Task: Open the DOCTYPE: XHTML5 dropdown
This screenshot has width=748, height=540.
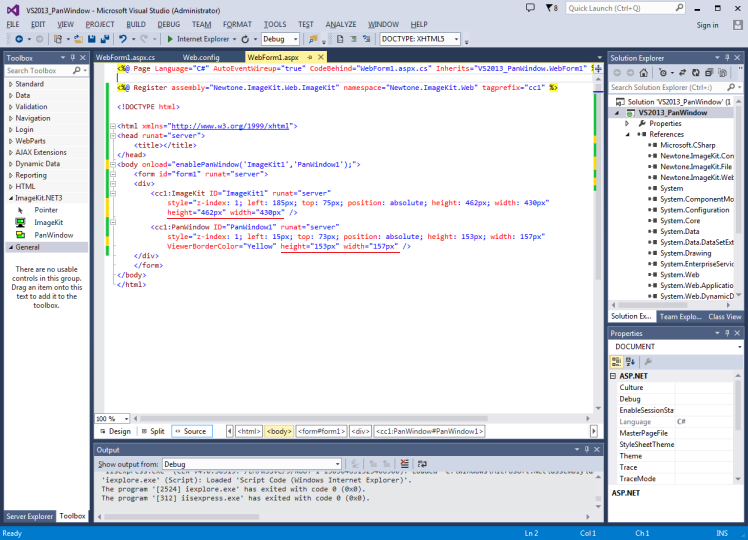Action: click(457, 39)
